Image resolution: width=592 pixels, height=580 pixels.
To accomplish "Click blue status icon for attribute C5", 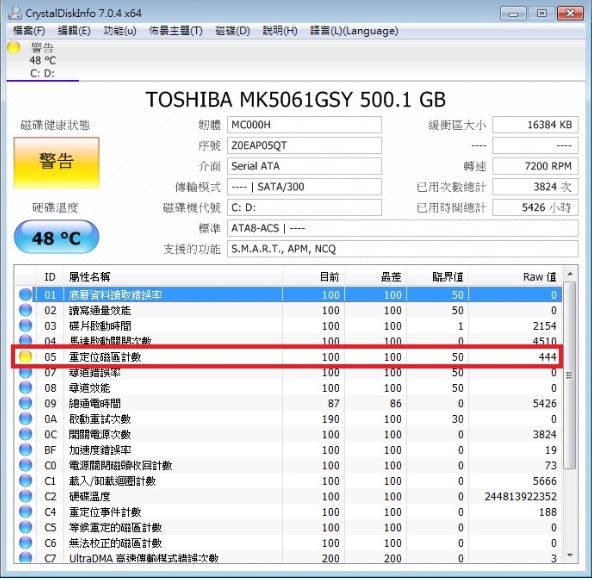I will click(25, 527).
